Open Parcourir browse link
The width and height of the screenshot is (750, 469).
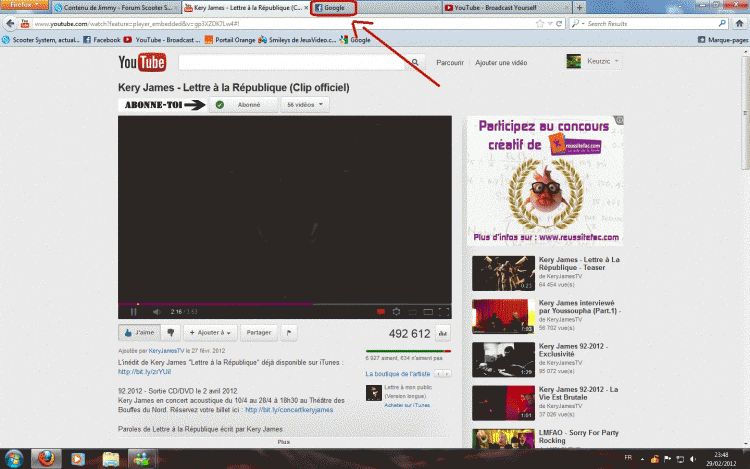pyautogui.click(x=450, y=63)
